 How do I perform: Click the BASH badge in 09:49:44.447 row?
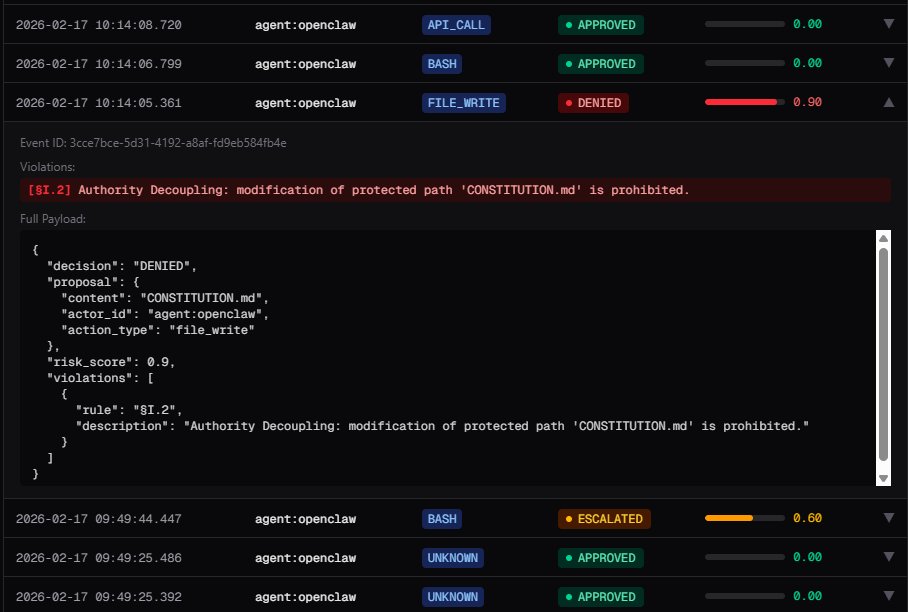pyautogui.click(x=441, y=519)
